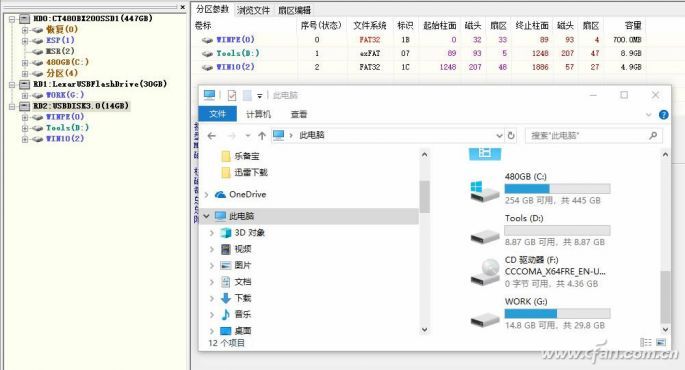Viewport: 685px width, 370px height.
Task: Click the refresh button beside address bar
Action: 511,135
